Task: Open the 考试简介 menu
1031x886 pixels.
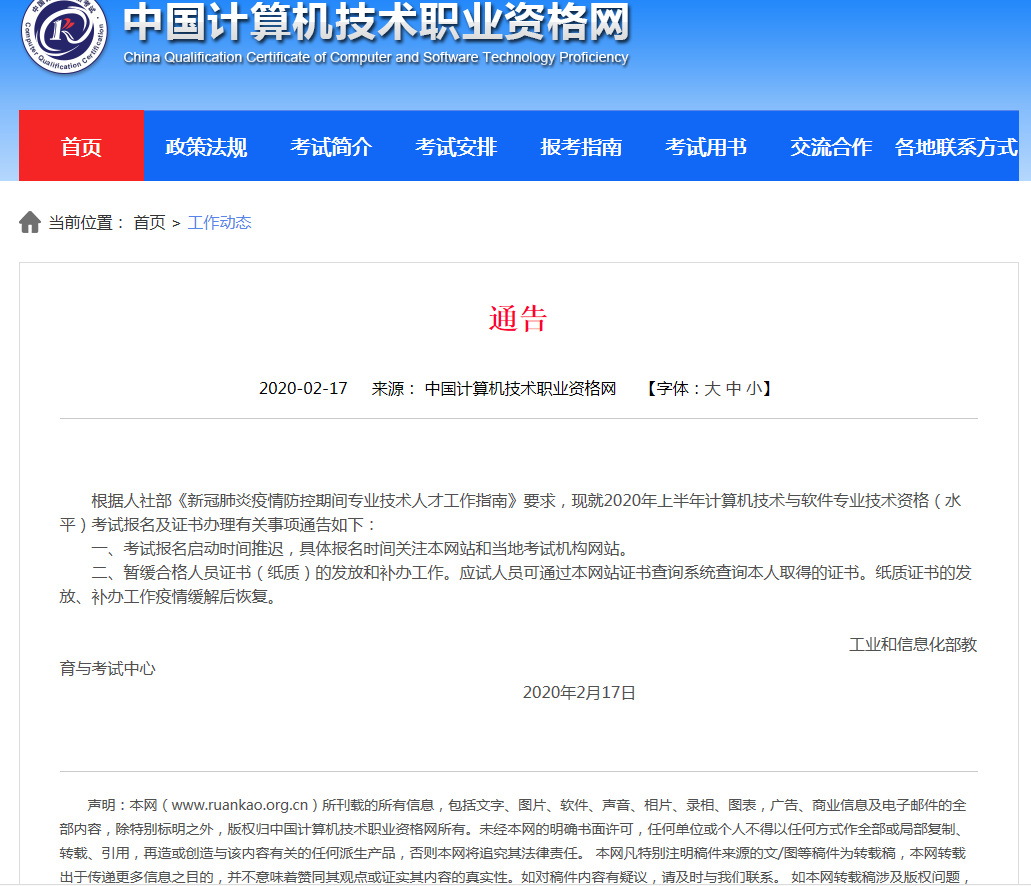Action: pos(331,145)
